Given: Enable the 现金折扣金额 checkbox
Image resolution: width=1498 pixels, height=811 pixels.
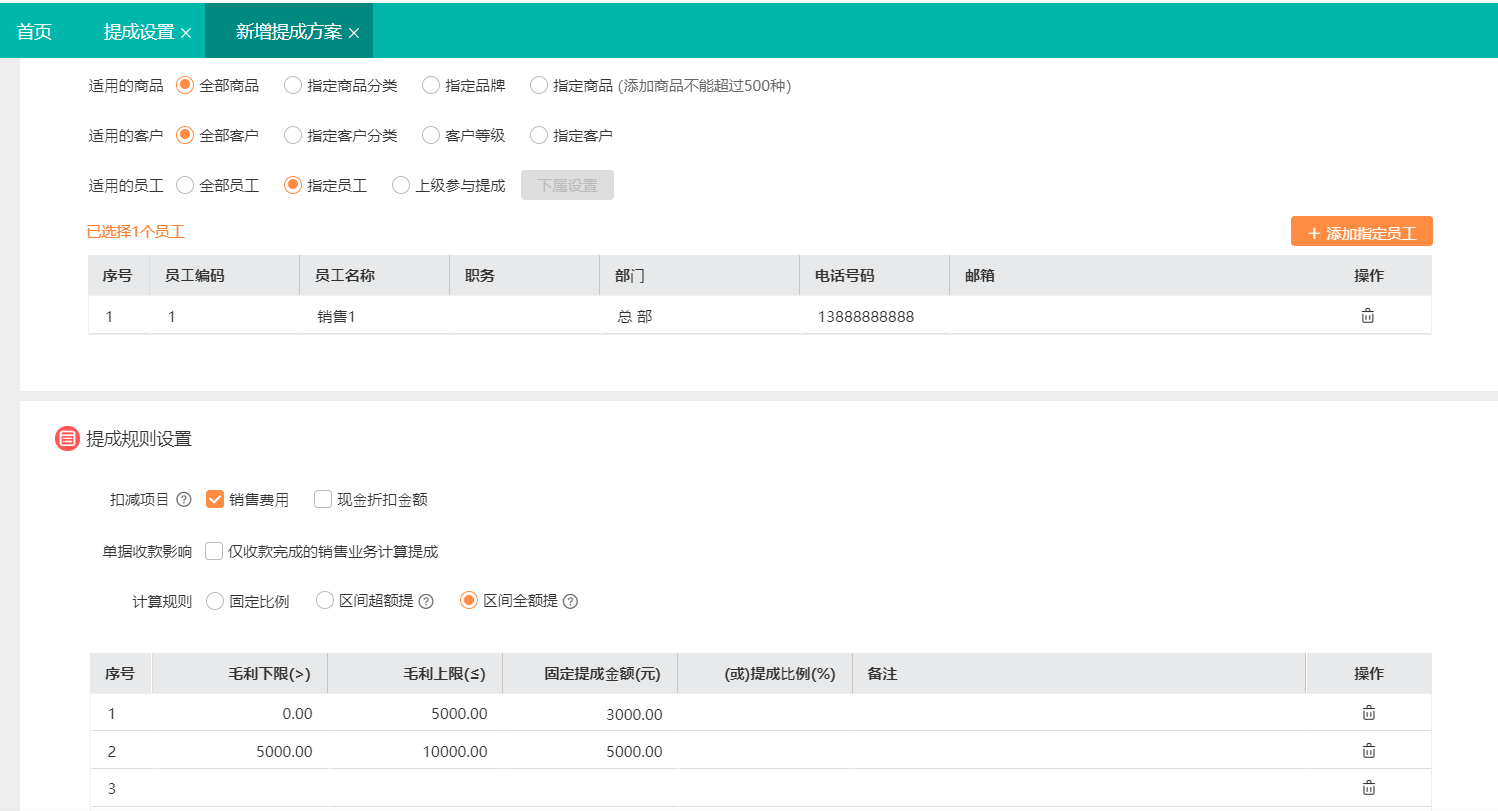Looking at the screenshot, I should click(x=322, y=500).
